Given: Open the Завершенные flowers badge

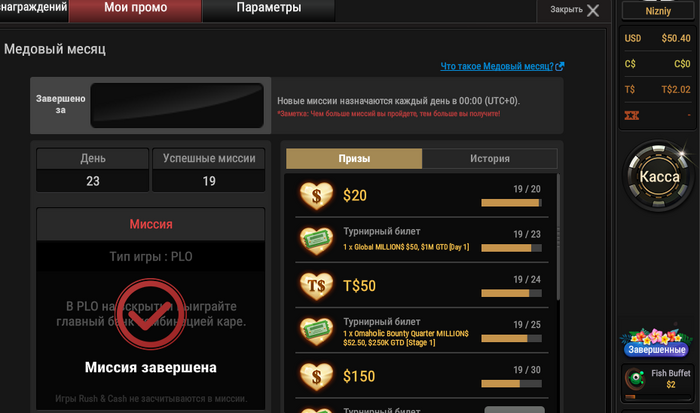Looking at the screenshot, I should pyautogui.click(x=656, y=343).
